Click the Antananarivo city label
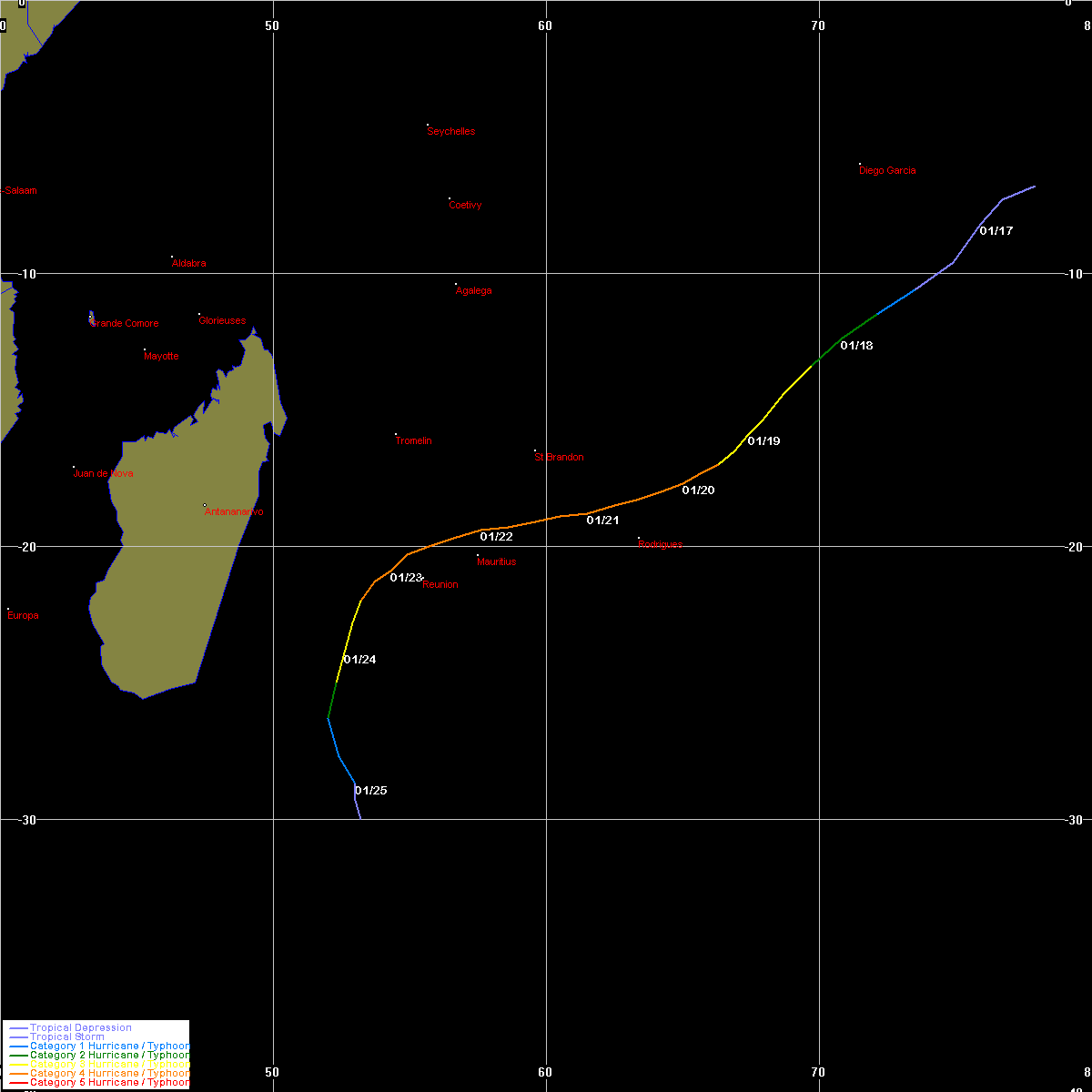The image size is (1092, 1092). (234, 512)
